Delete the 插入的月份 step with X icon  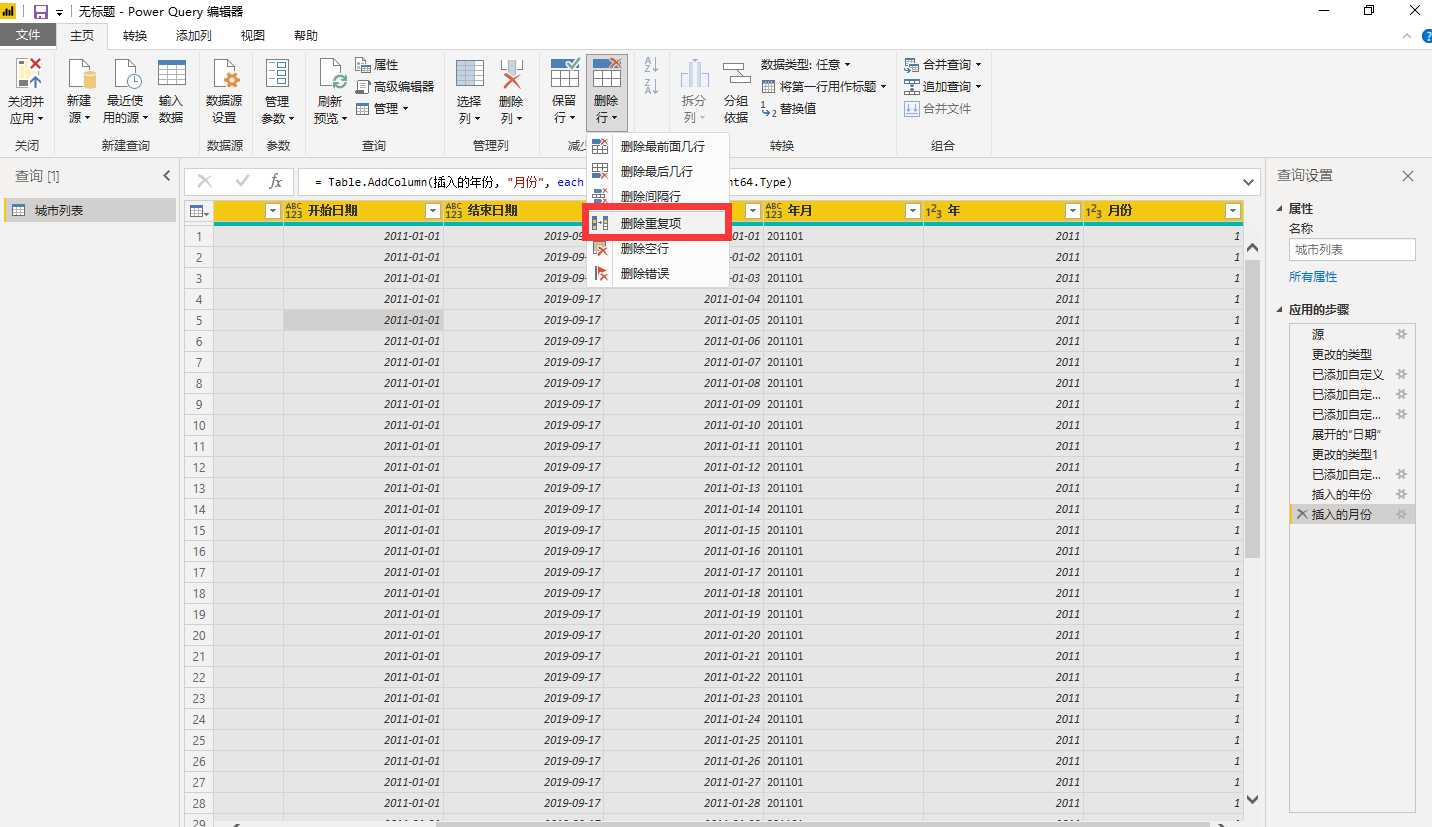point(1301,514)
